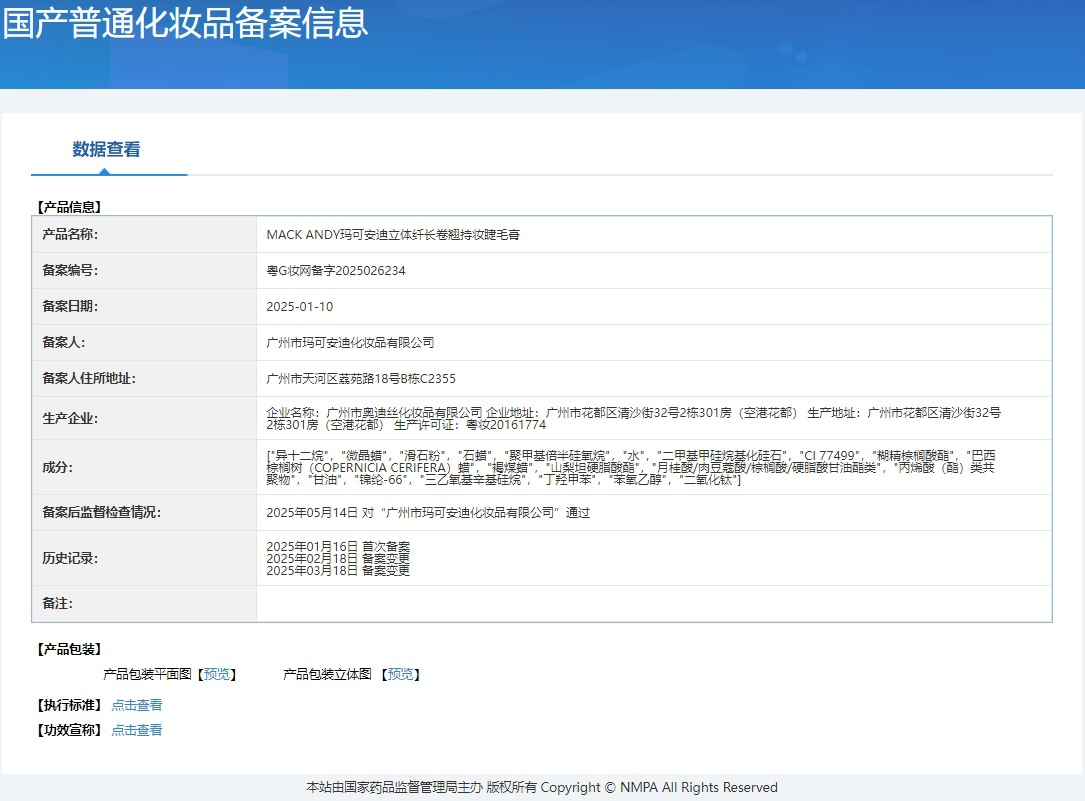Select the 数据查看 tab
1085x801 pixels.
point(107,149)
